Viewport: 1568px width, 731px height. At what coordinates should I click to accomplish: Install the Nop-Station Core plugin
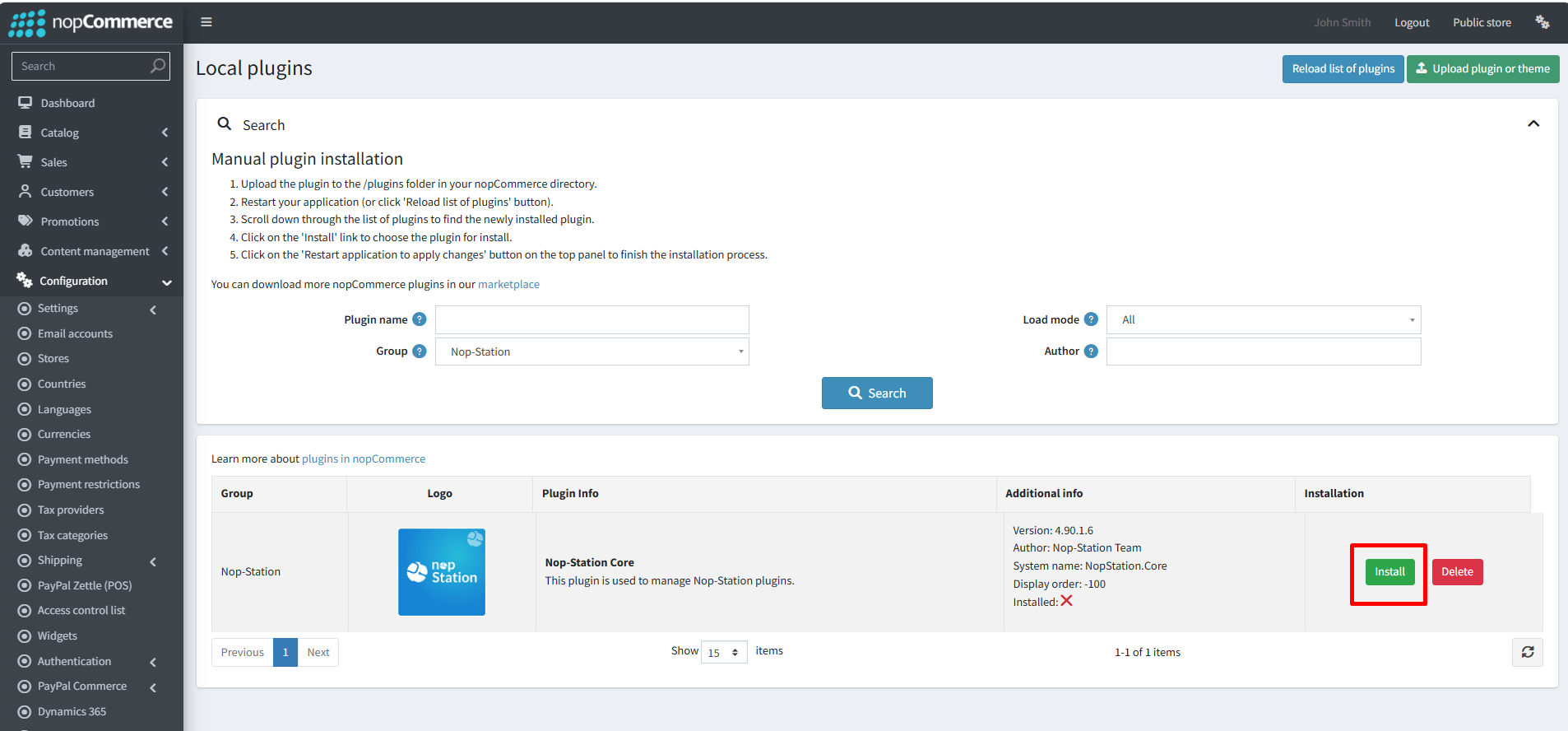tap(1389, 572)
